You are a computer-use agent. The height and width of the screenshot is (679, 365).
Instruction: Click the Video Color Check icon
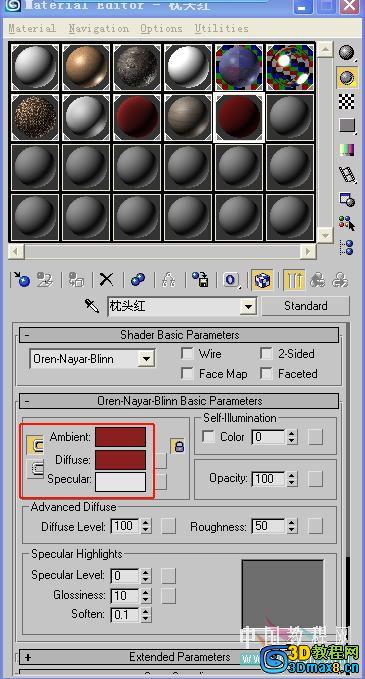click(347, 150)
